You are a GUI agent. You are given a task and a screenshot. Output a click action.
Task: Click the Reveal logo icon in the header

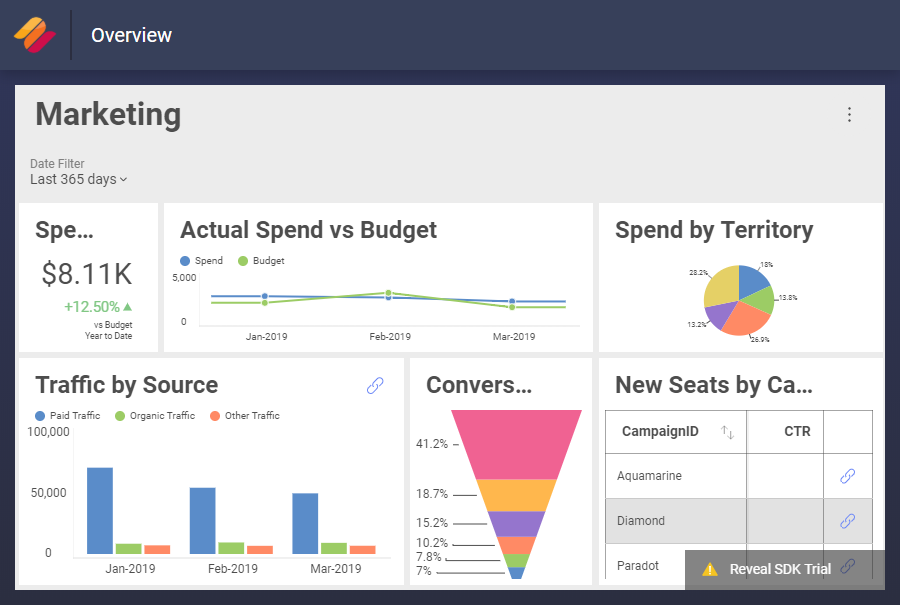coord(36,34)
